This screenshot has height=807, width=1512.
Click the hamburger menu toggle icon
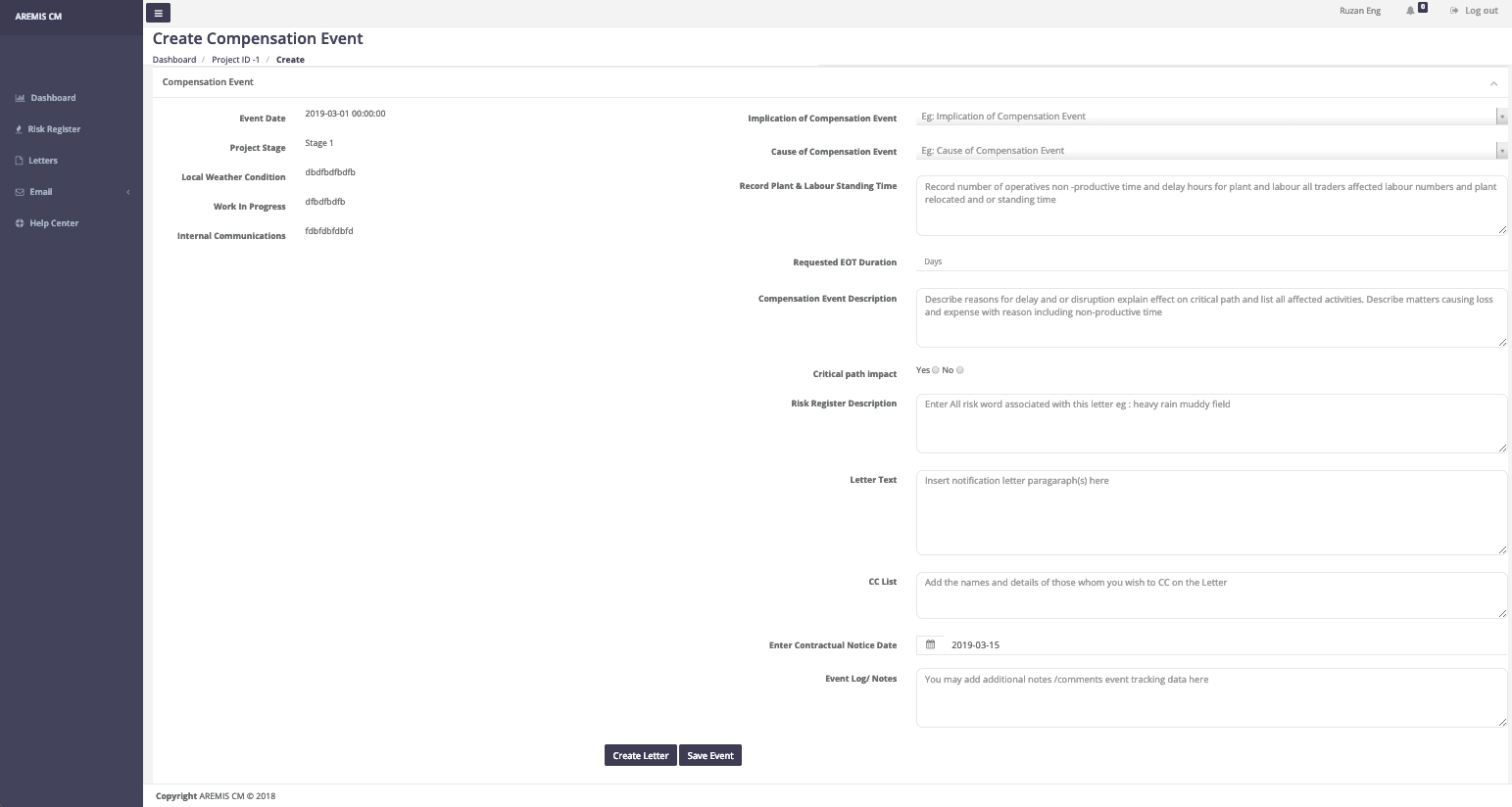coord(158,13)
